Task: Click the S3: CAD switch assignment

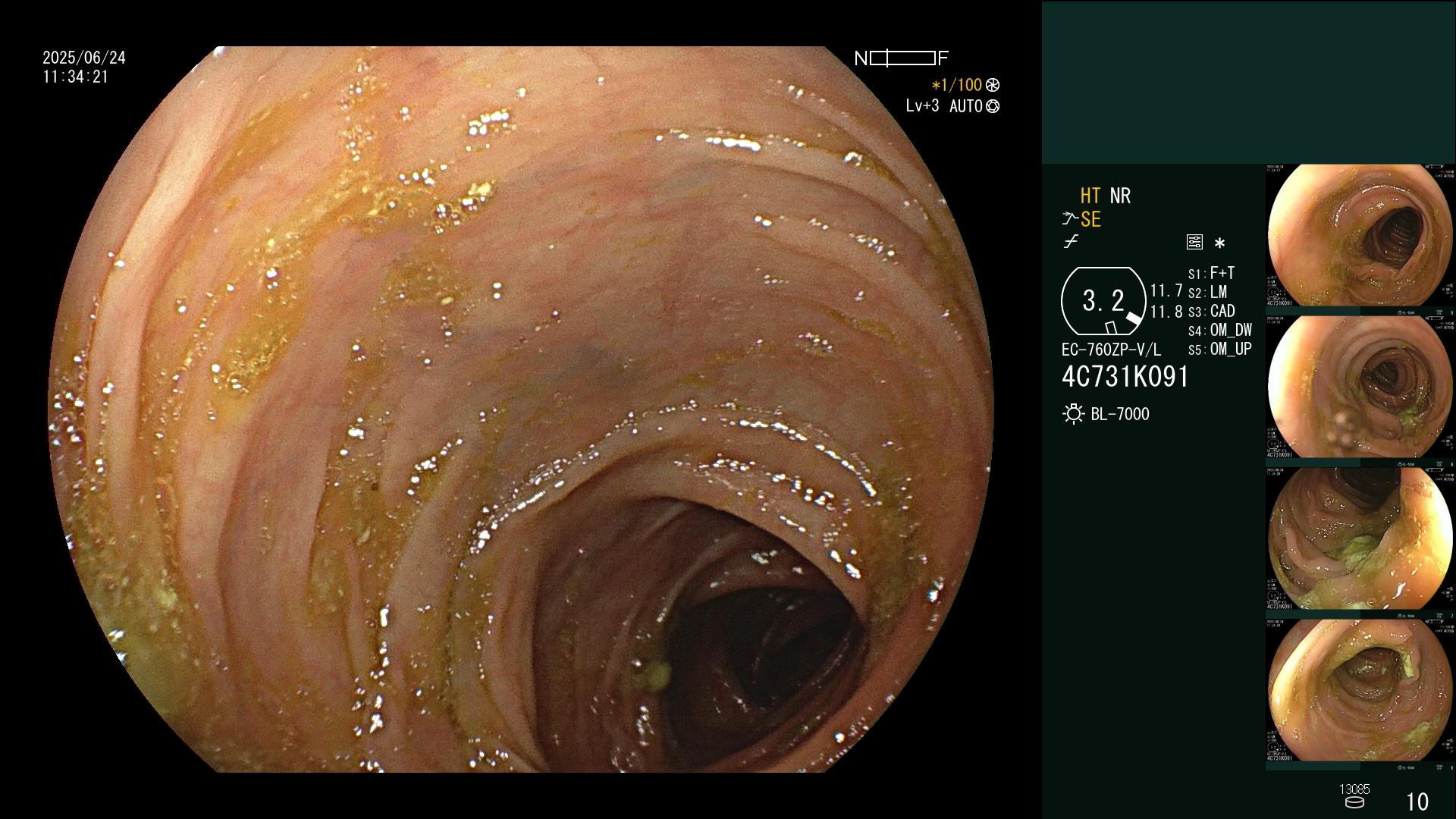Action: (1212, 311)
